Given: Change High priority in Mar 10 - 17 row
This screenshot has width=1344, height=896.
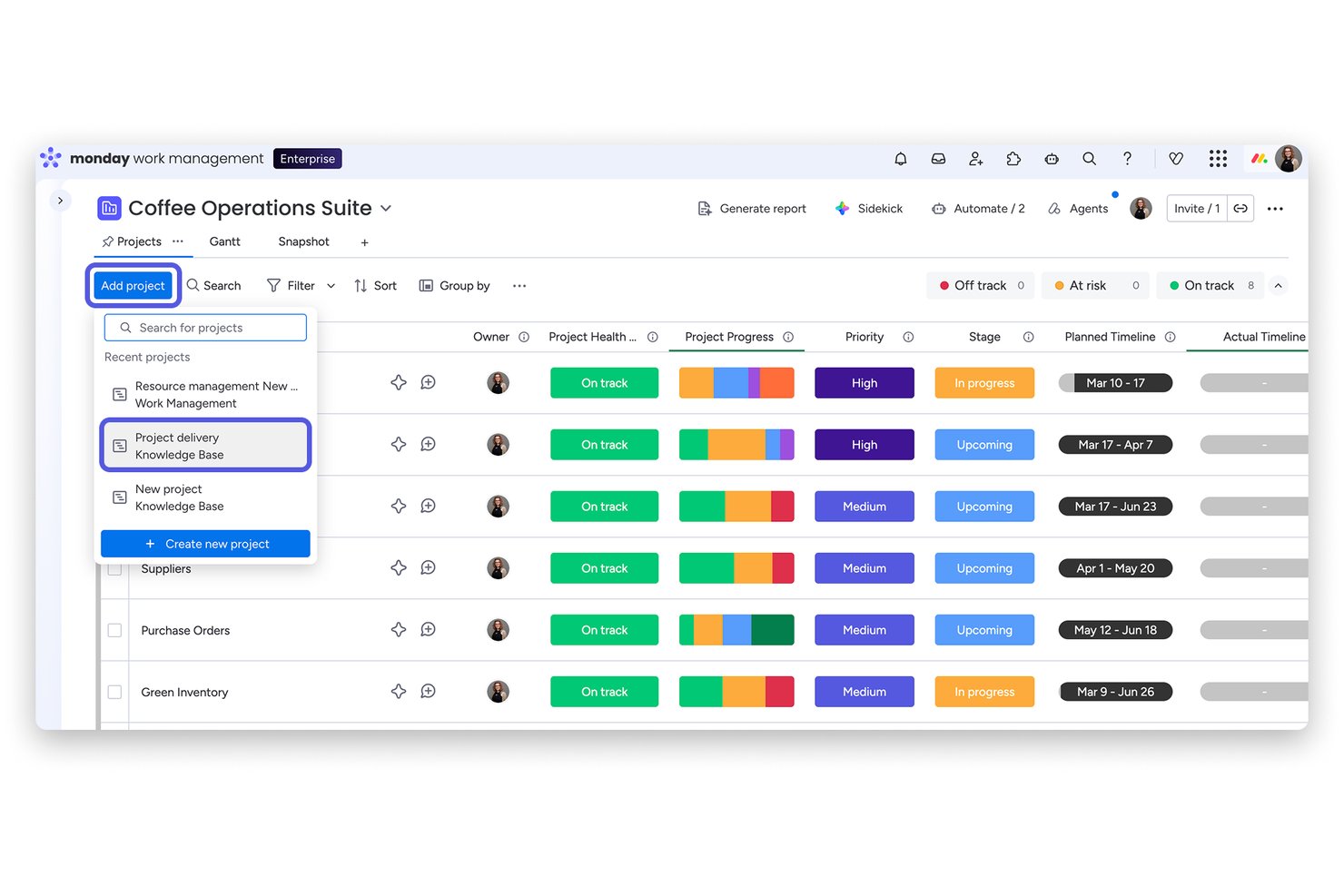Looking at the screenshot, I should pyautogui.click(x=865, y=383).
